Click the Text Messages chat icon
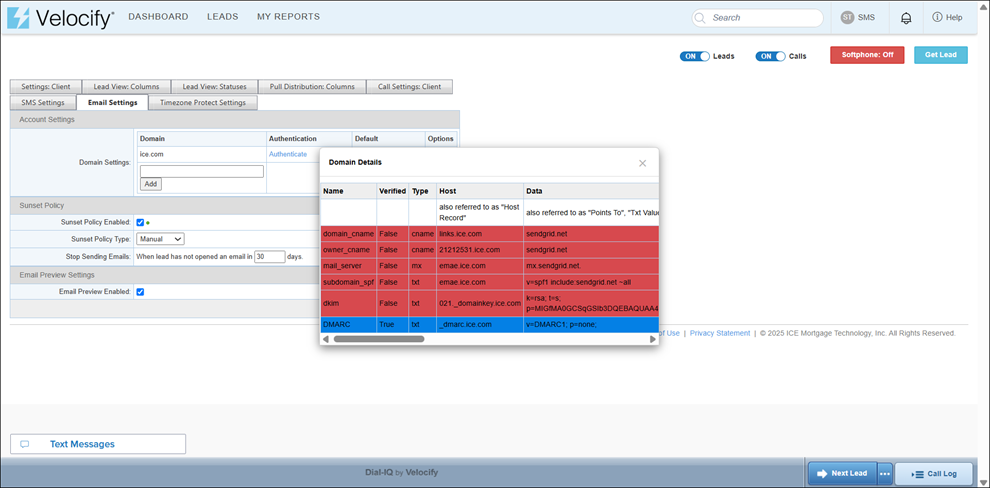The width and height of the screenshot is (990, 488). 25,444
